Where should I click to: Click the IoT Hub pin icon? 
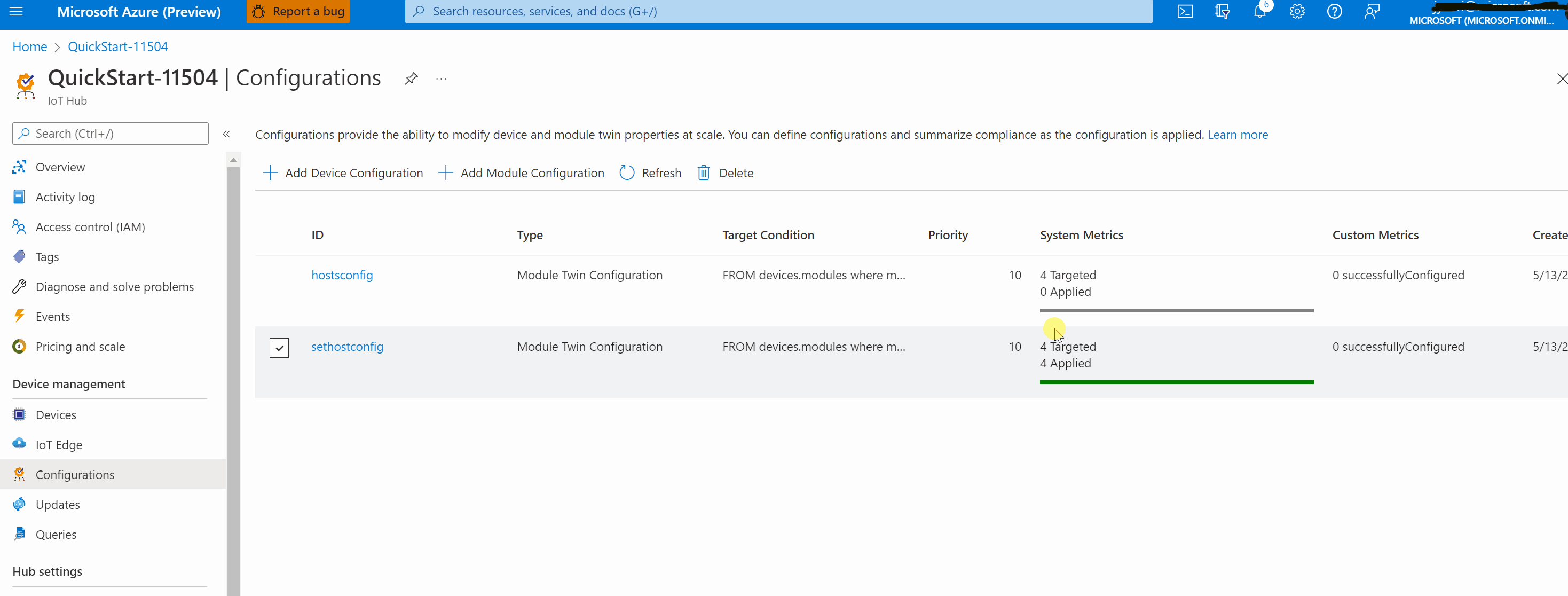coord(411,79)
